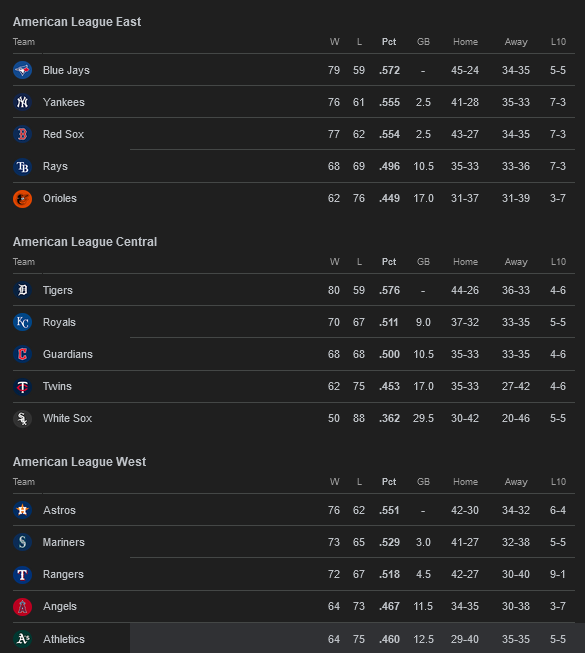Open the Royals KC logo

click(x=22, y=322)
